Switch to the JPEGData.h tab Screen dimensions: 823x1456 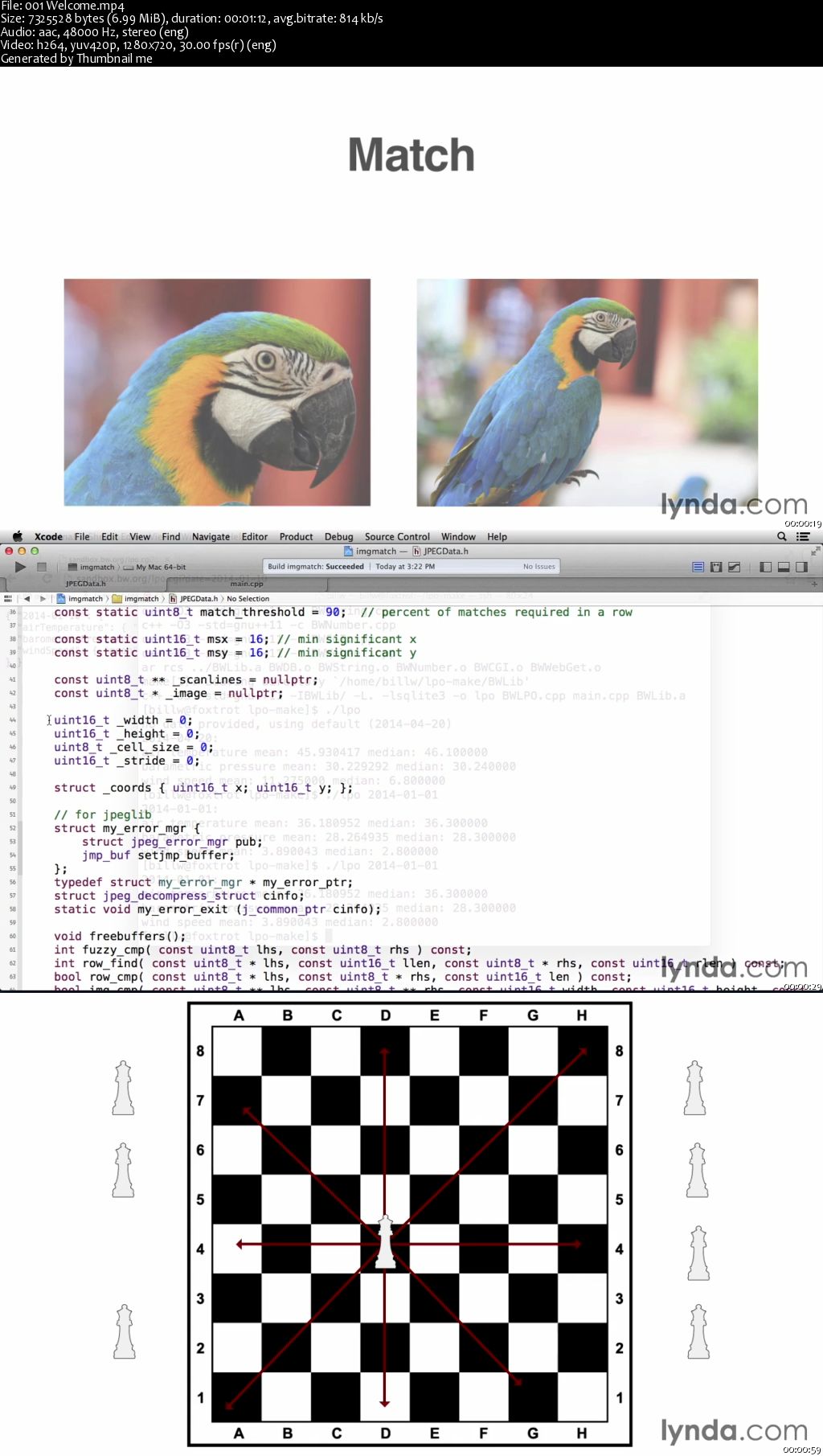point(85,584)
